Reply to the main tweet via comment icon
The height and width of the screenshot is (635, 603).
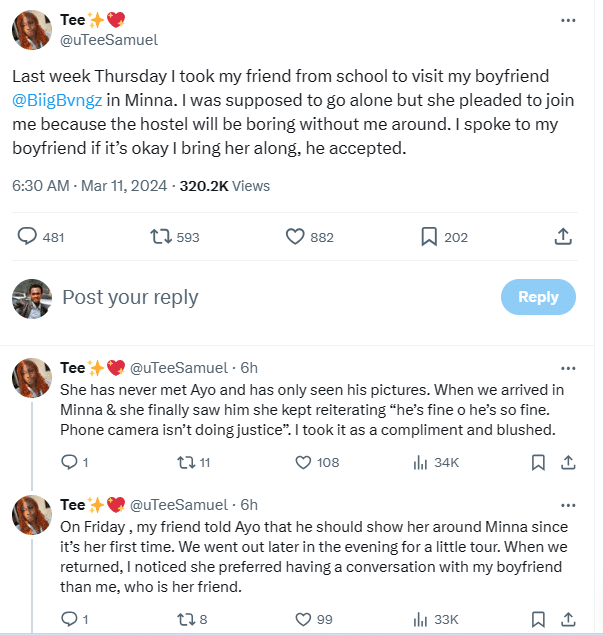point(28,237)
